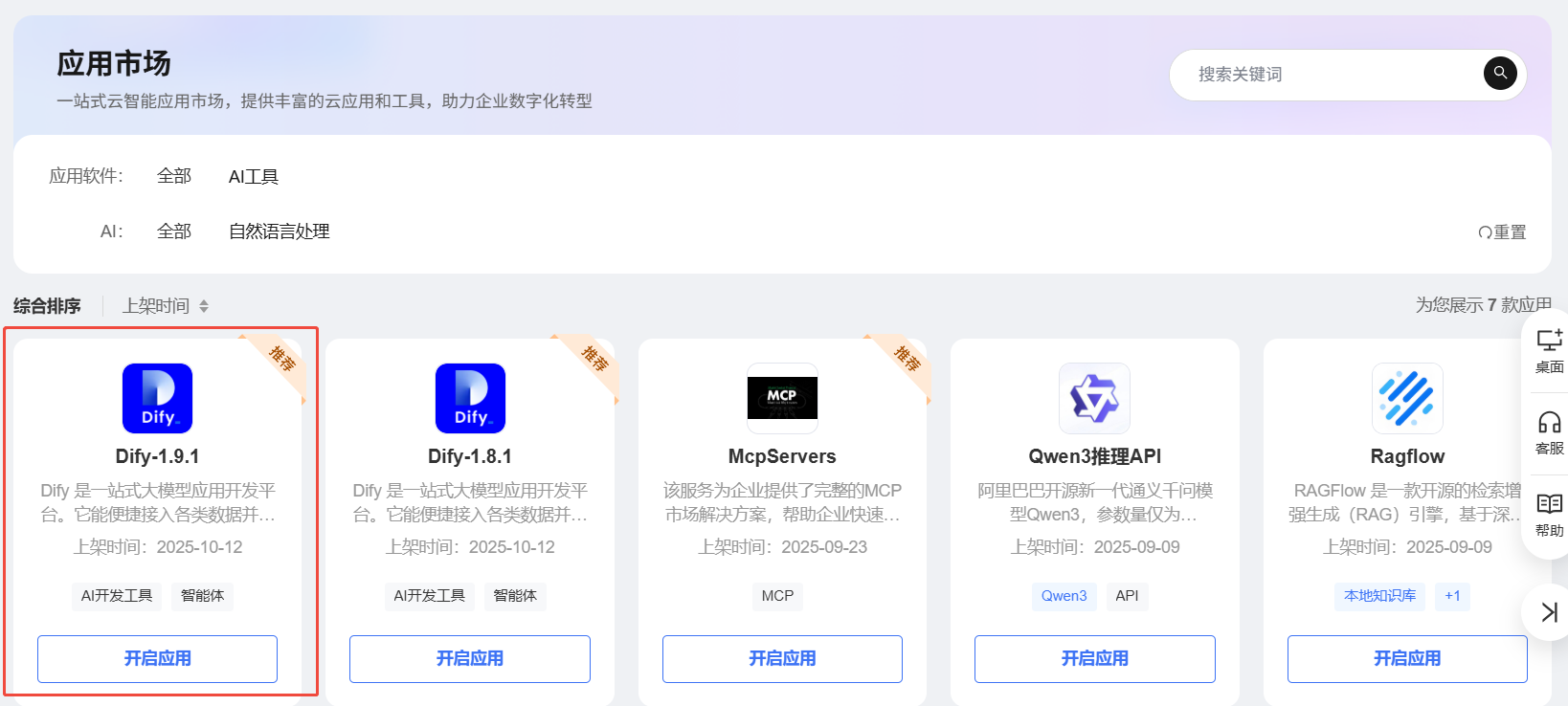Click the Ragflow title
This screenshot has width=1568, height=706.
pyautogui.click(x=1407, y=456)
